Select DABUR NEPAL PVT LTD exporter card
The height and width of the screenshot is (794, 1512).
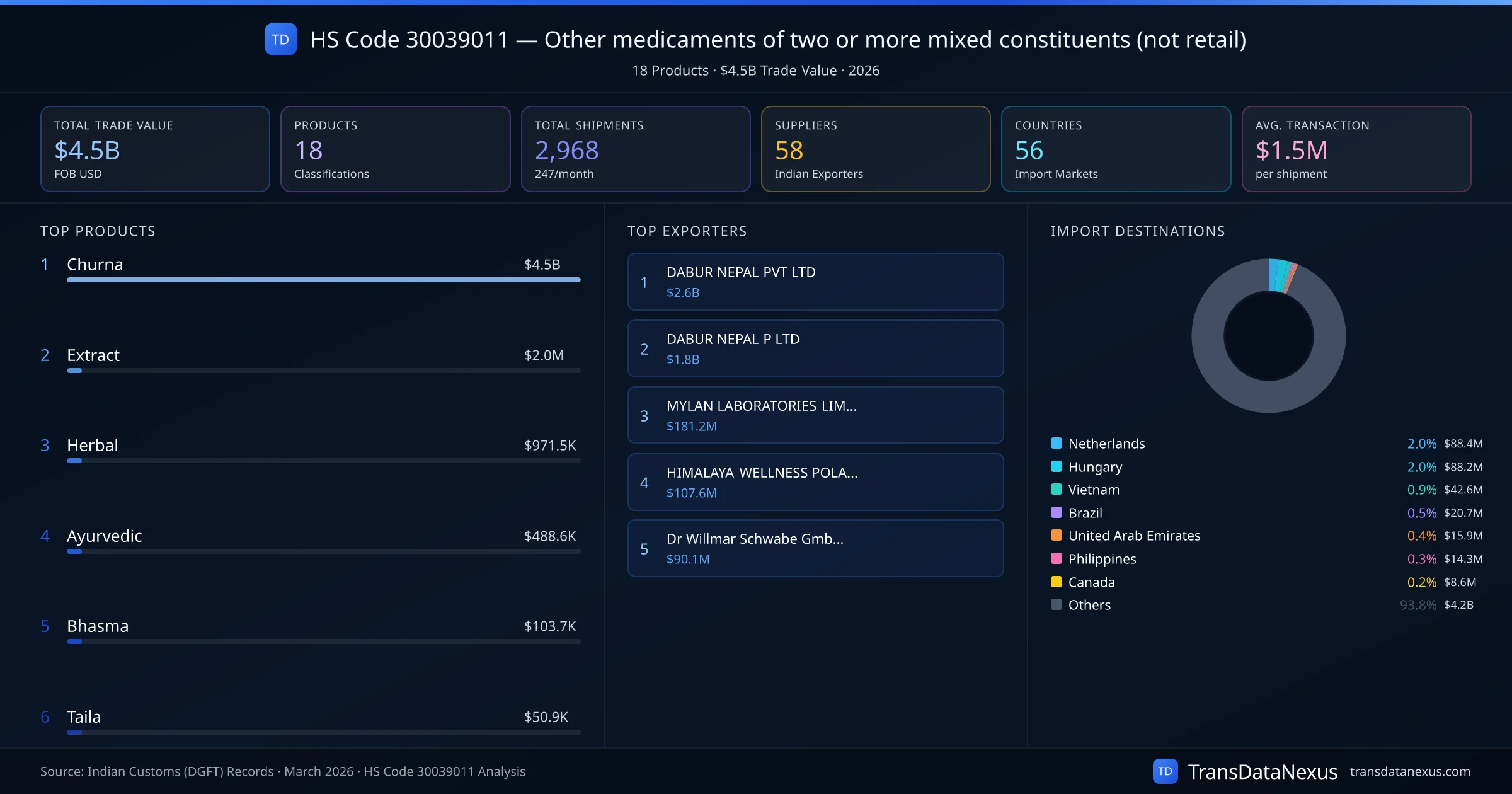[x=815, y=282]
